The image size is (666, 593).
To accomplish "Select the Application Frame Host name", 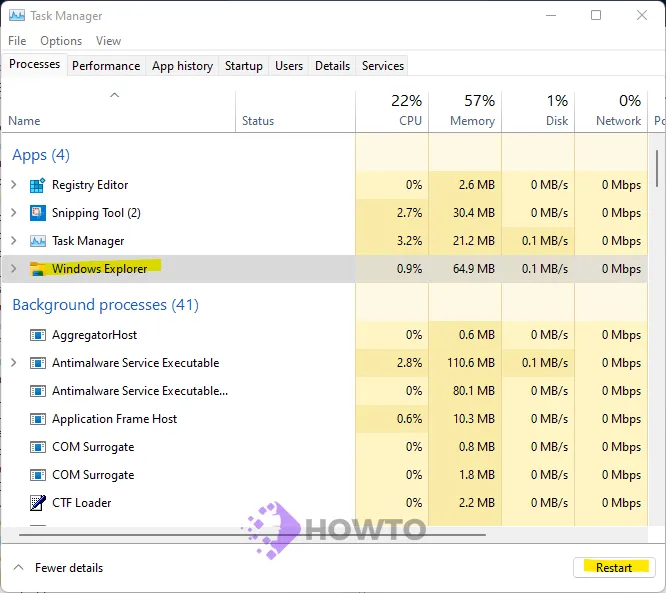I will (114, 419).
